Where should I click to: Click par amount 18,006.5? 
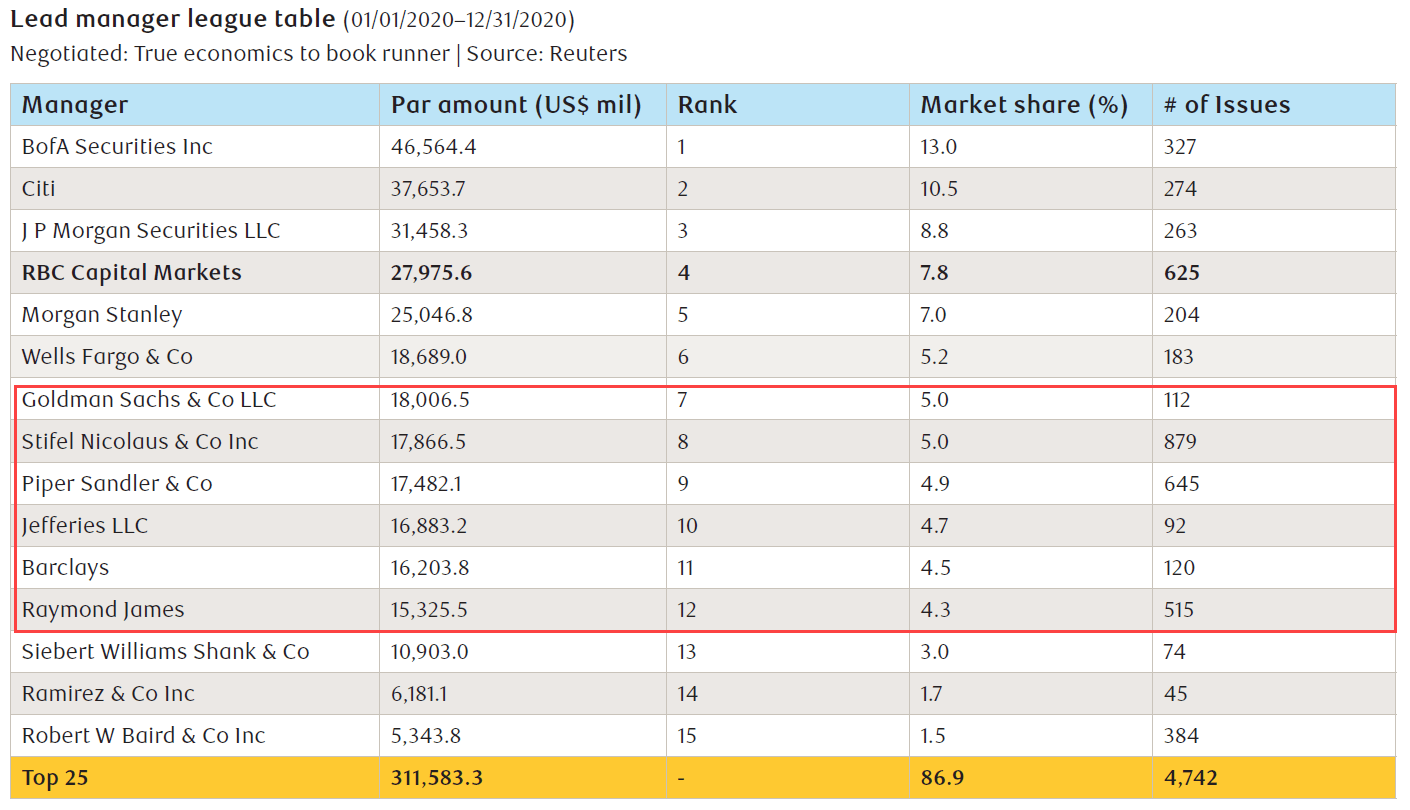coord(430,400)
